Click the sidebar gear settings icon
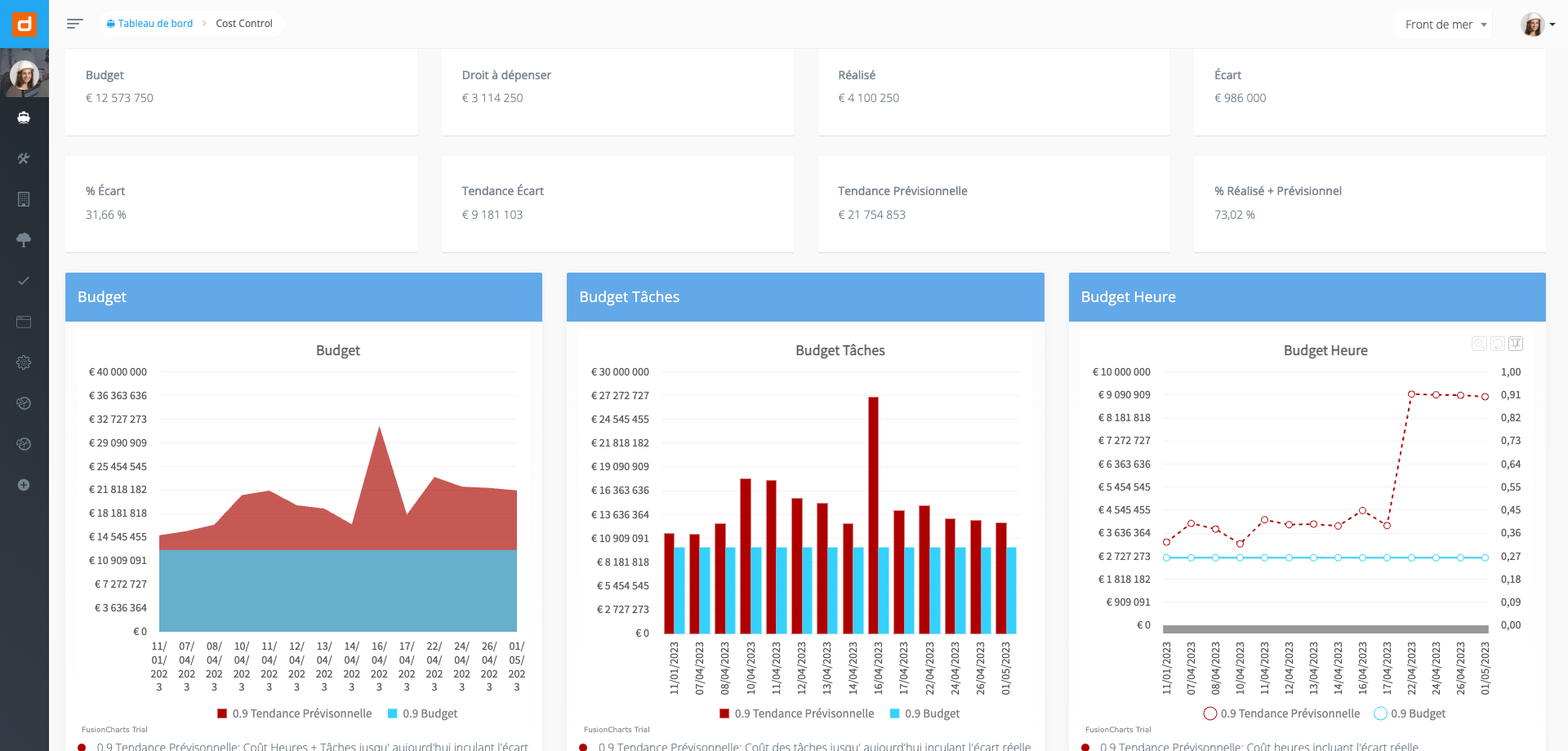This screenshot has height=751, width=1568. coord(24,362)
